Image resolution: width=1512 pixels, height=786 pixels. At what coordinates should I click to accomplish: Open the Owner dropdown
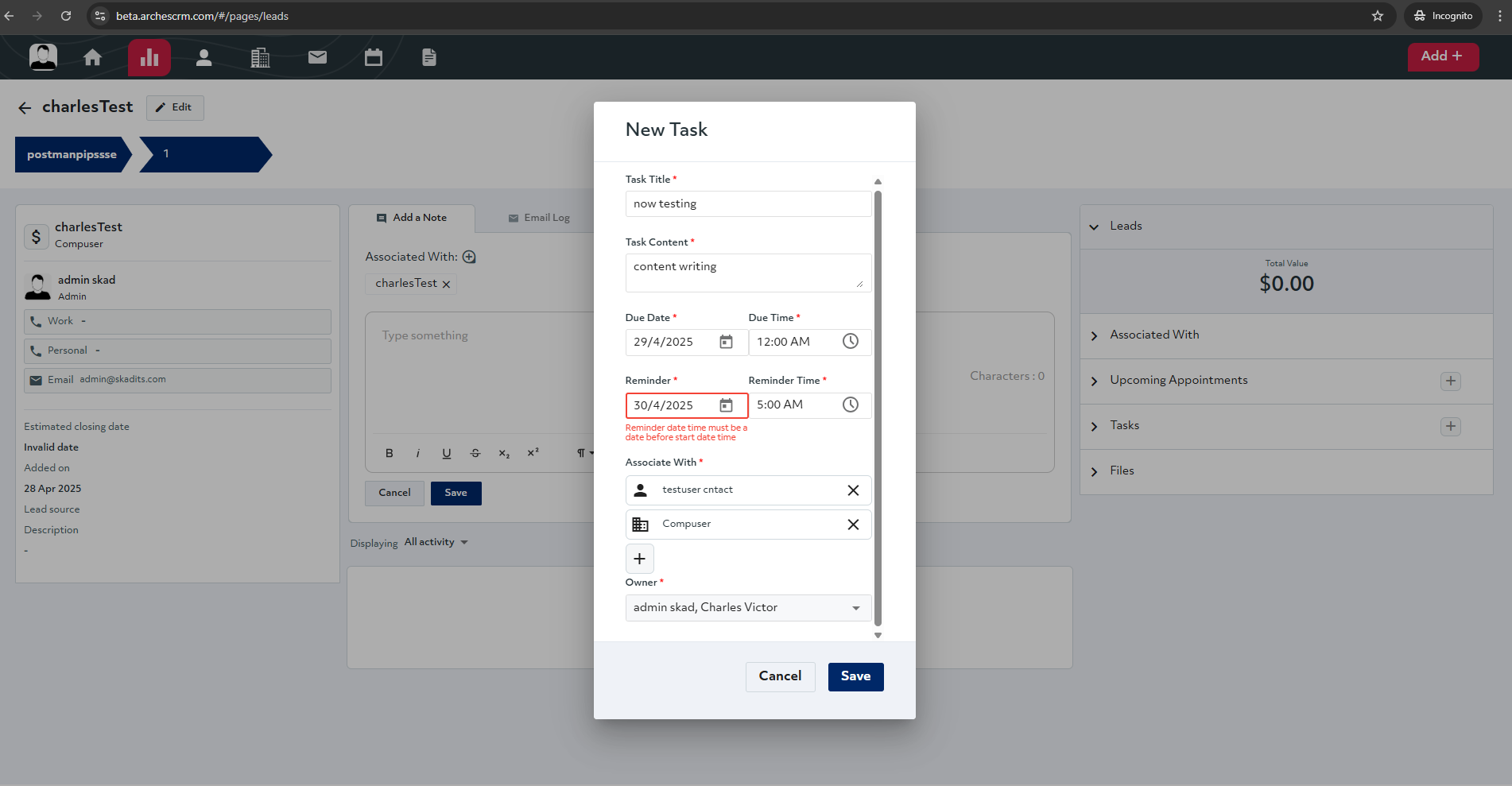747,608
